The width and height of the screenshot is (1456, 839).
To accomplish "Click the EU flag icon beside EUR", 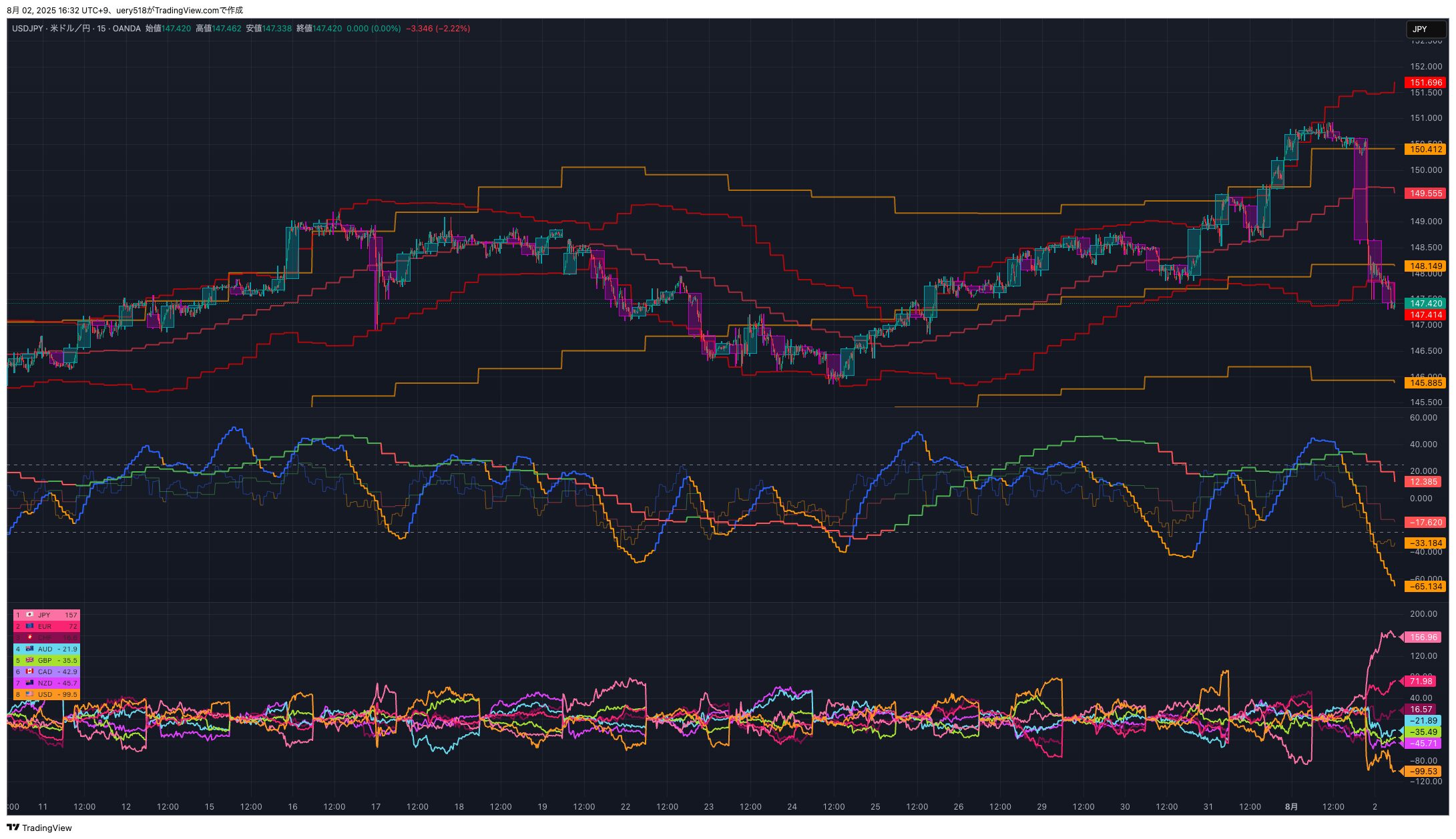I will (x=29, y=626).
